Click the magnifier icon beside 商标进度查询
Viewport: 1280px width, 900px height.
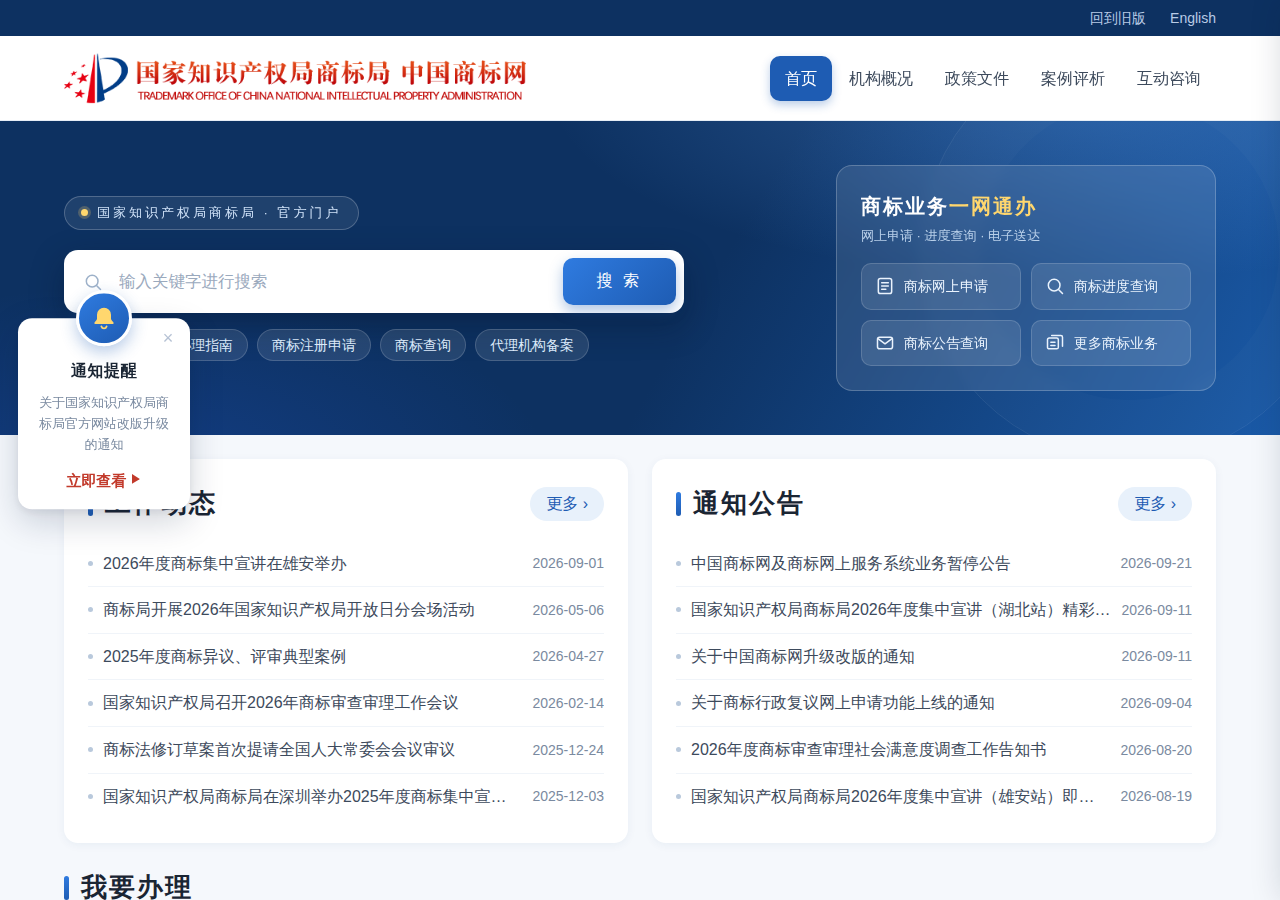[1055, 286]
